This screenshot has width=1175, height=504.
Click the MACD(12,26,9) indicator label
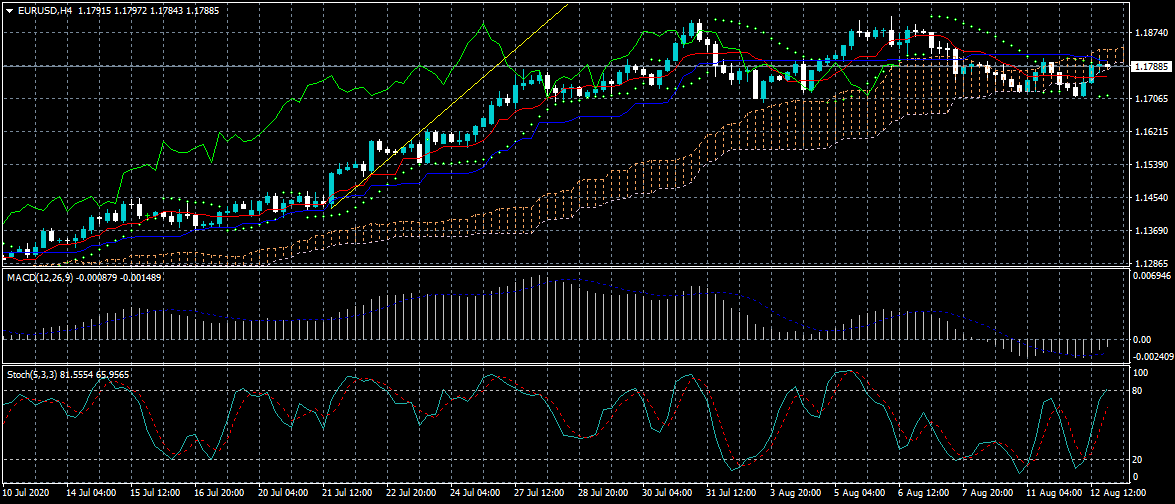[x=44, y=276]
